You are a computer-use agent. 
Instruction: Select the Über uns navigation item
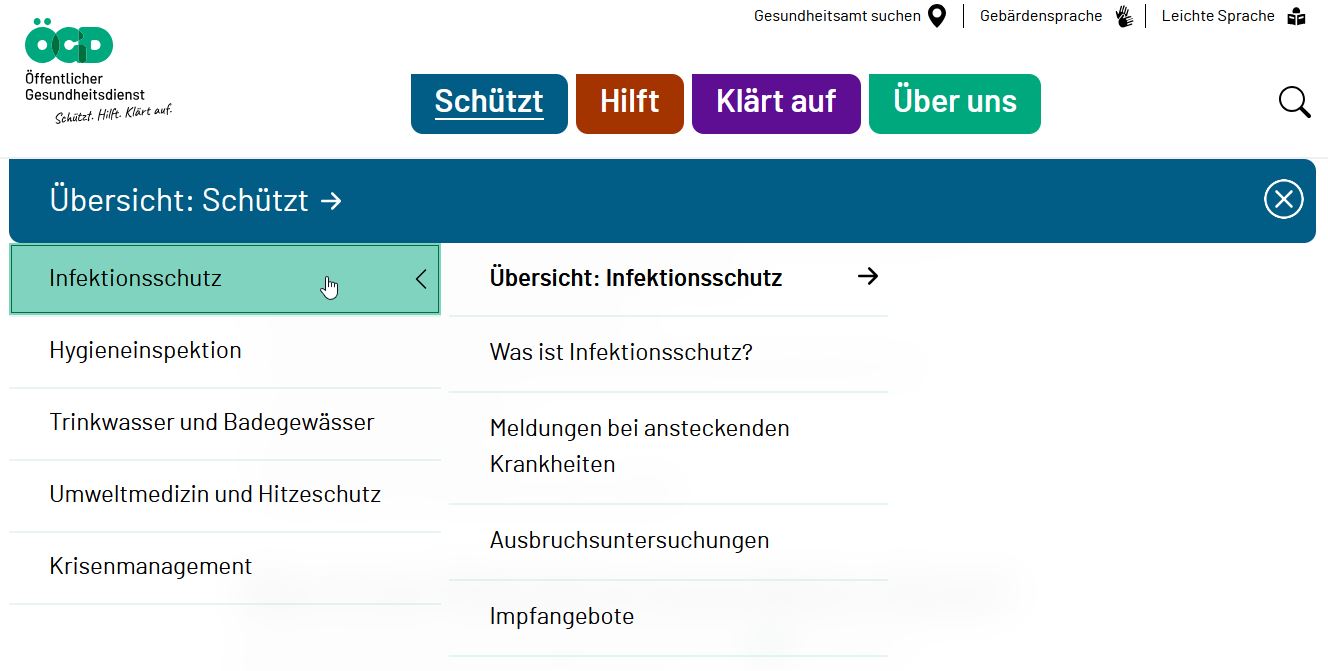click(x=954, y=101)
